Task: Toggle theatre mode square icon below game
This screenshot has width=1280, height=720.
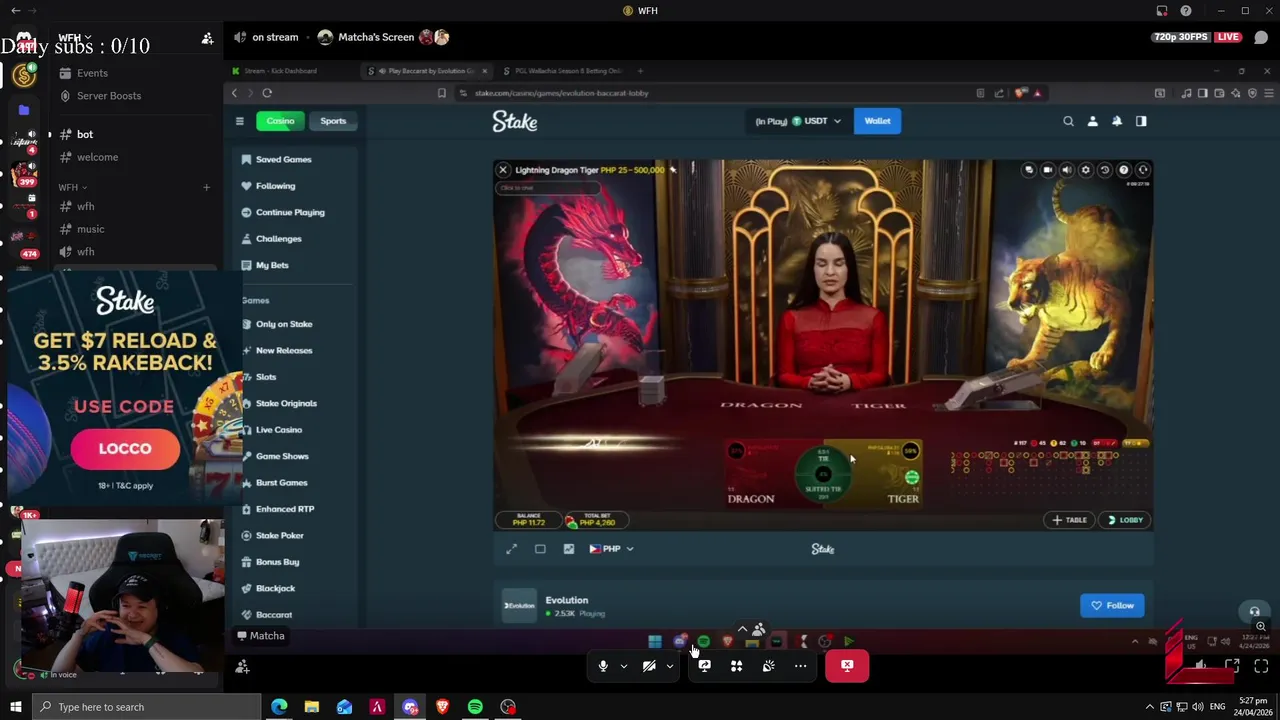Action: click(540, 549)
